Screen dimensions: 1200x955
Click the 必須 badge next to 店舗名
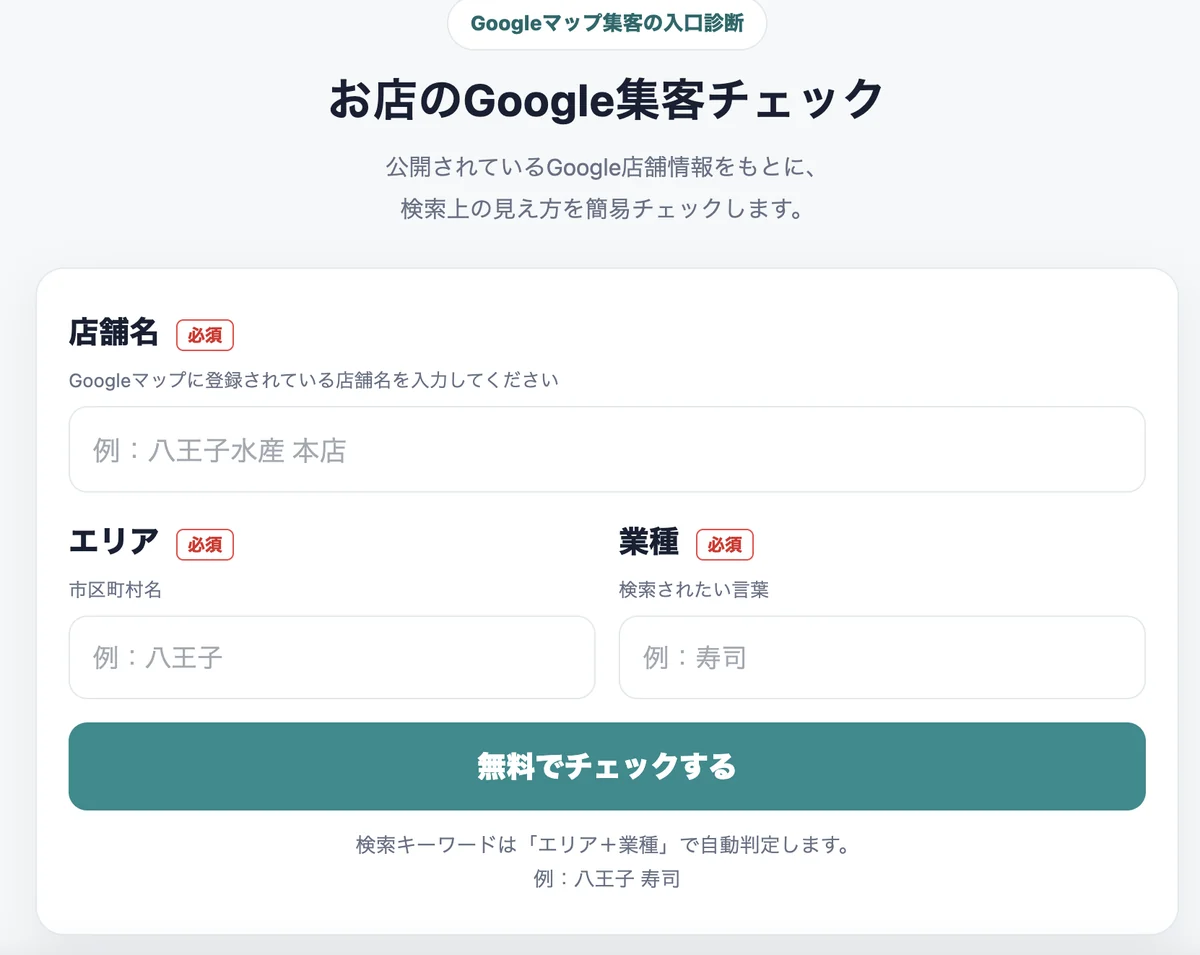pos(205,335)
